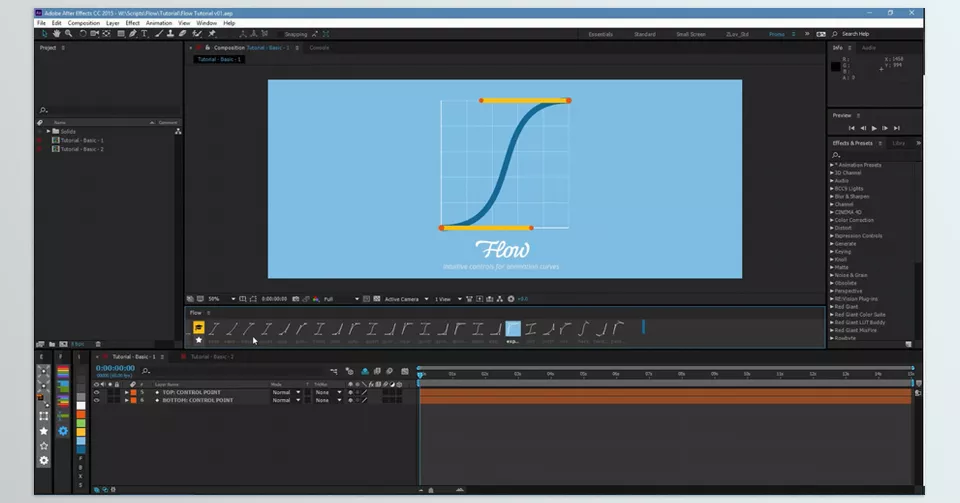Click the snapshot camera icon in viewer

295,299
